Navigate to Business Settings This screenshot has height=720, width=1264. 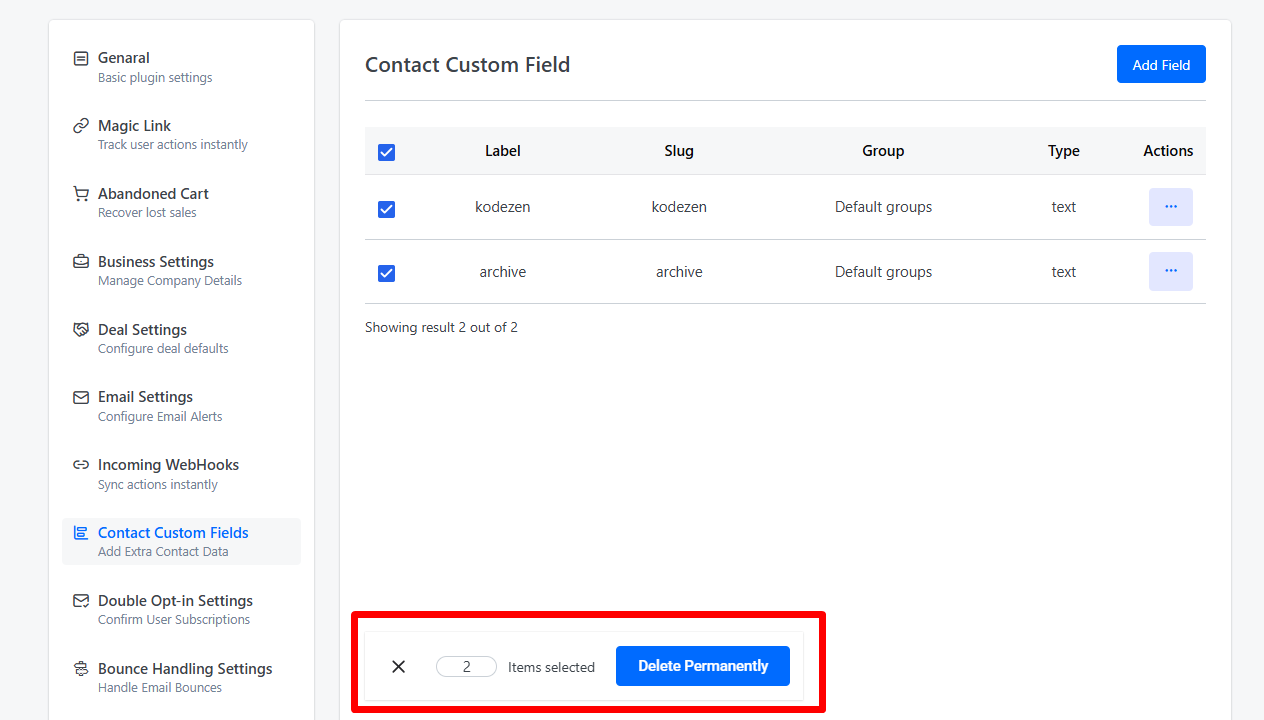(x=181, y=271)
